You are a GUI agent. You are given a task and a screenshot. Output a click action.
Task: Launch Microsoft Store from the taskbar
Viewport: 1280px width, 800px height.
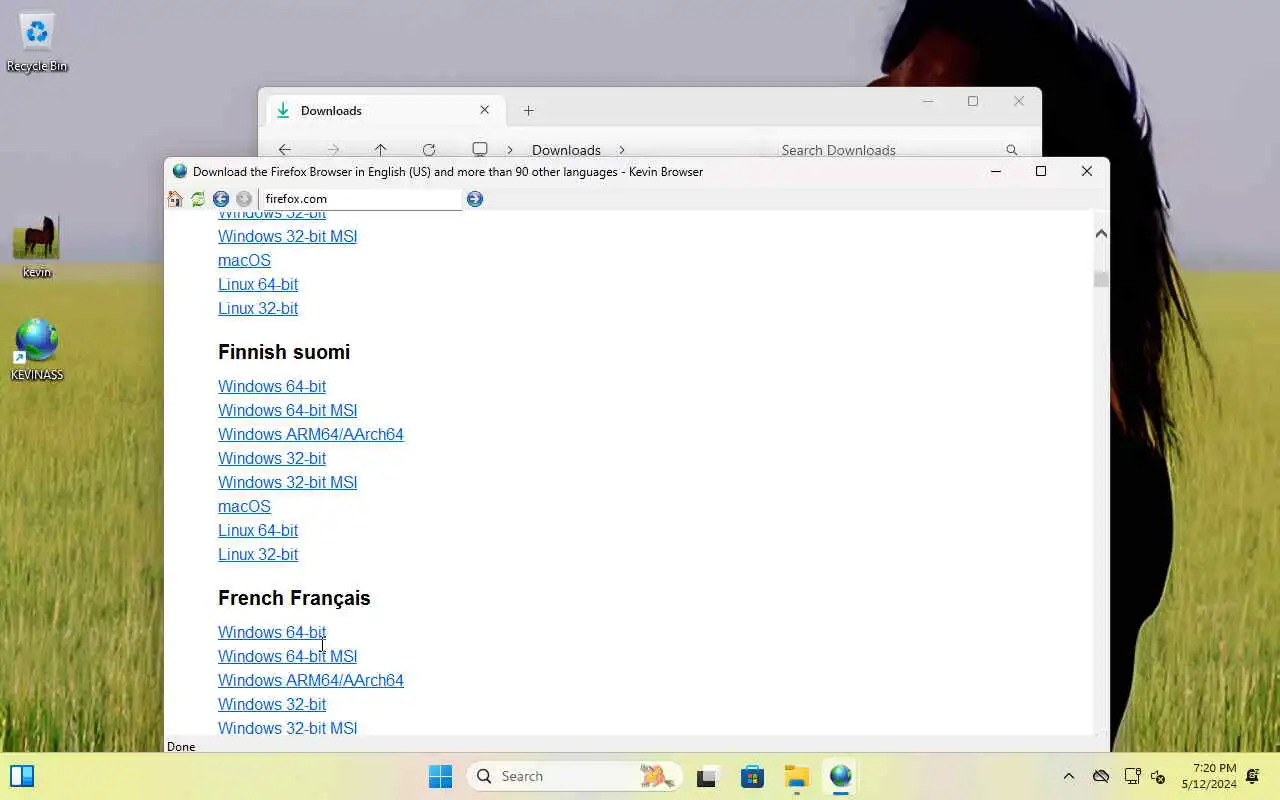click(752, 776)
